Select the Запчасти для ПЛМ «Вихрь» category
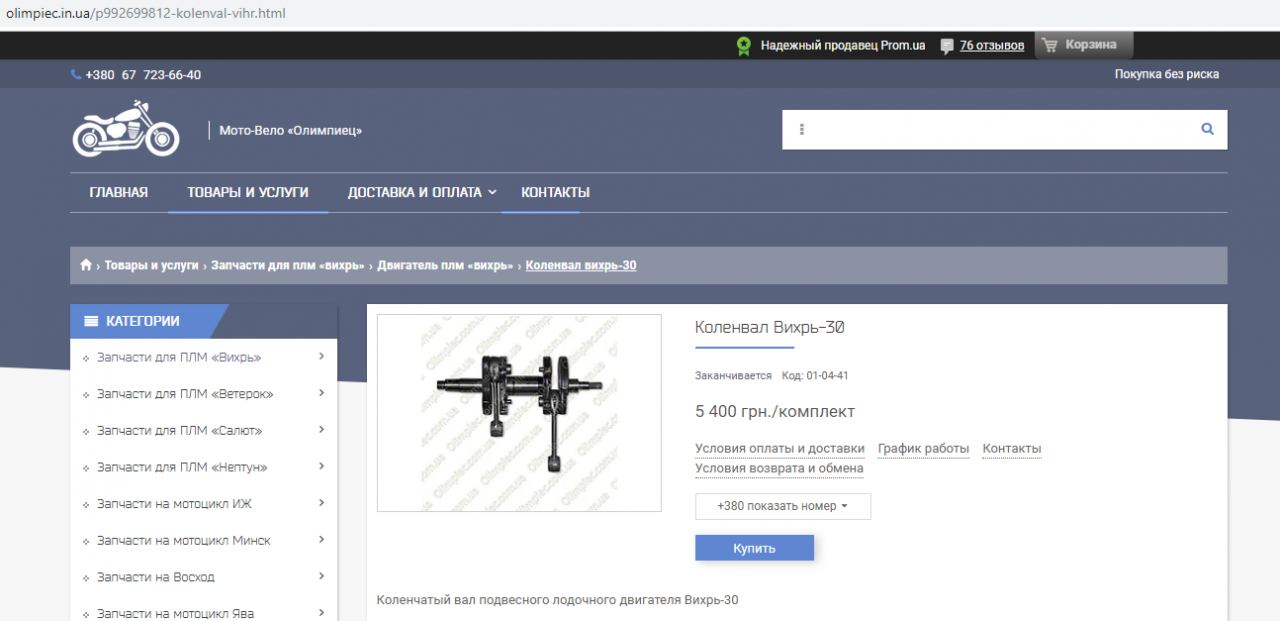This screenshot has width=1280, height=621. pos(179,357)
